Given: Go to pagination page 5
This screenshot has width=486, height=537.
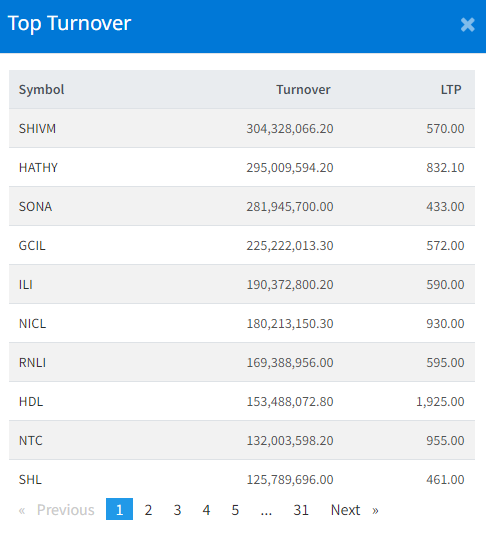Looking at the screenshot, I should coord(235,510).
